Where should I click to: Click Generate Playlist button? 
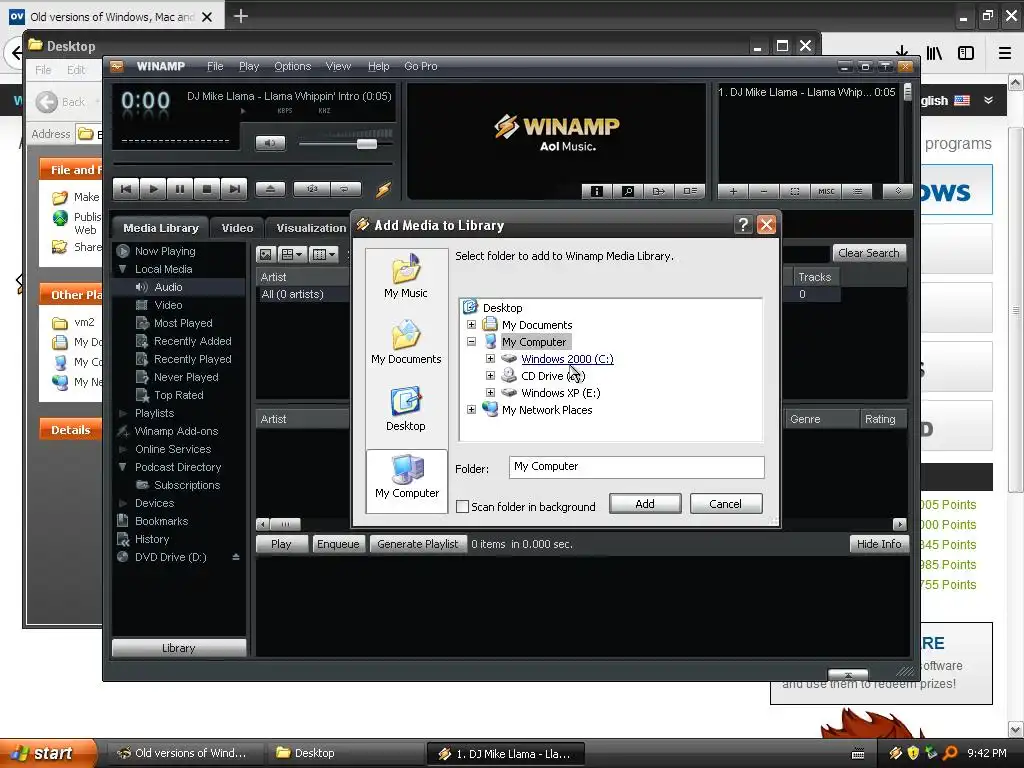click(417, 544)
